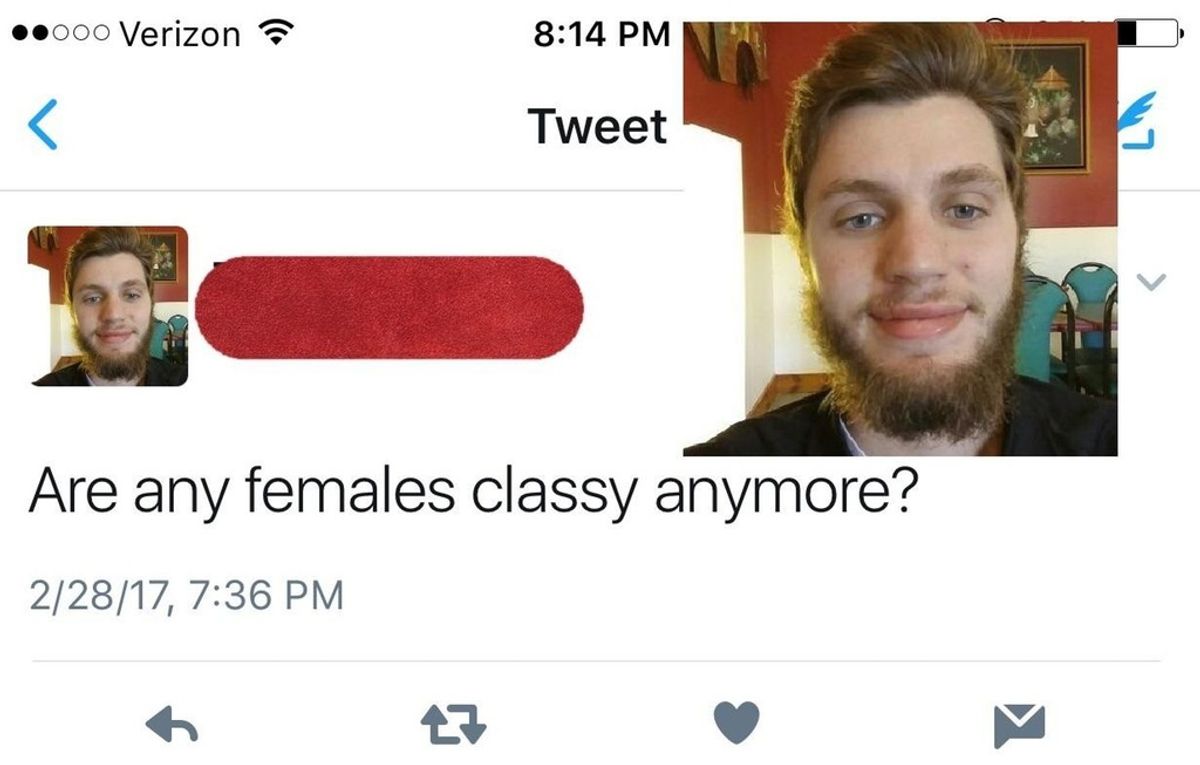Tap the signal strength dots

click(59, 34)
